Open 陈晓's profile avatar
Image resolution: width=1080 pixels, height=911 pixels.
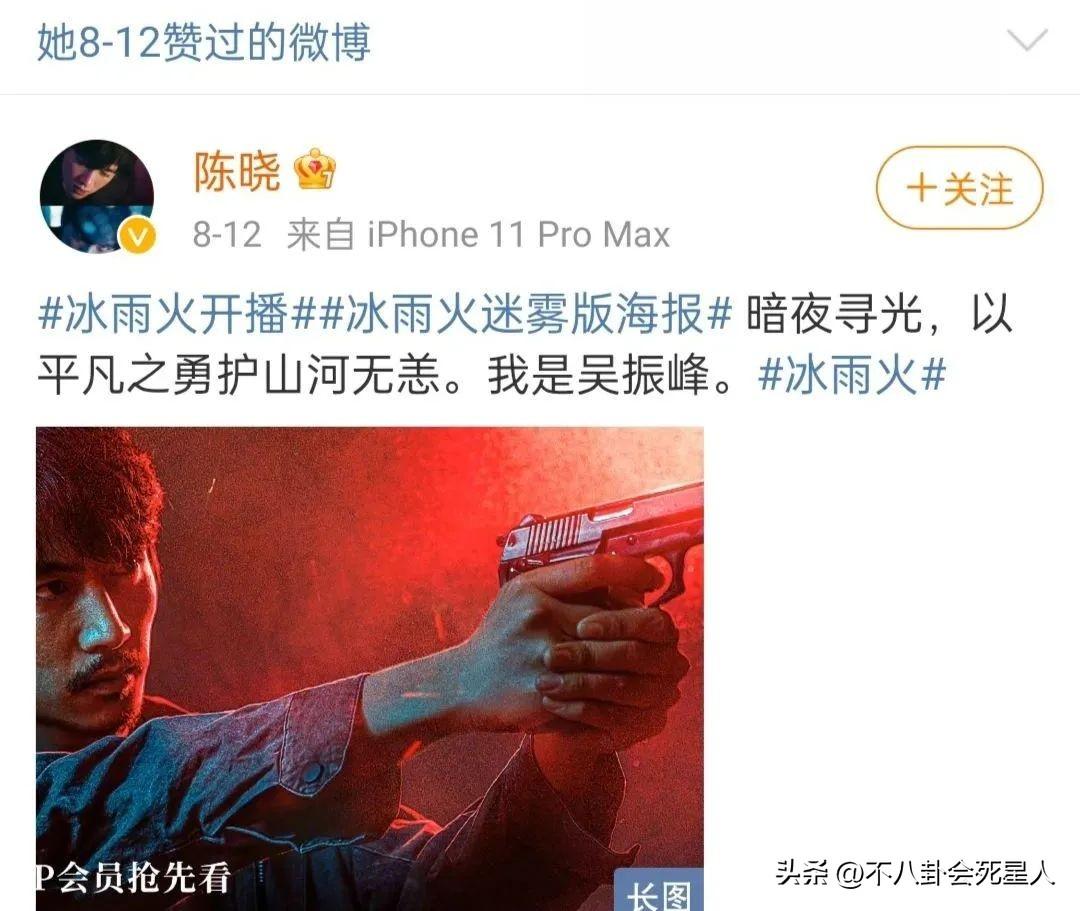pyautogui.click(x=97, y=196)
